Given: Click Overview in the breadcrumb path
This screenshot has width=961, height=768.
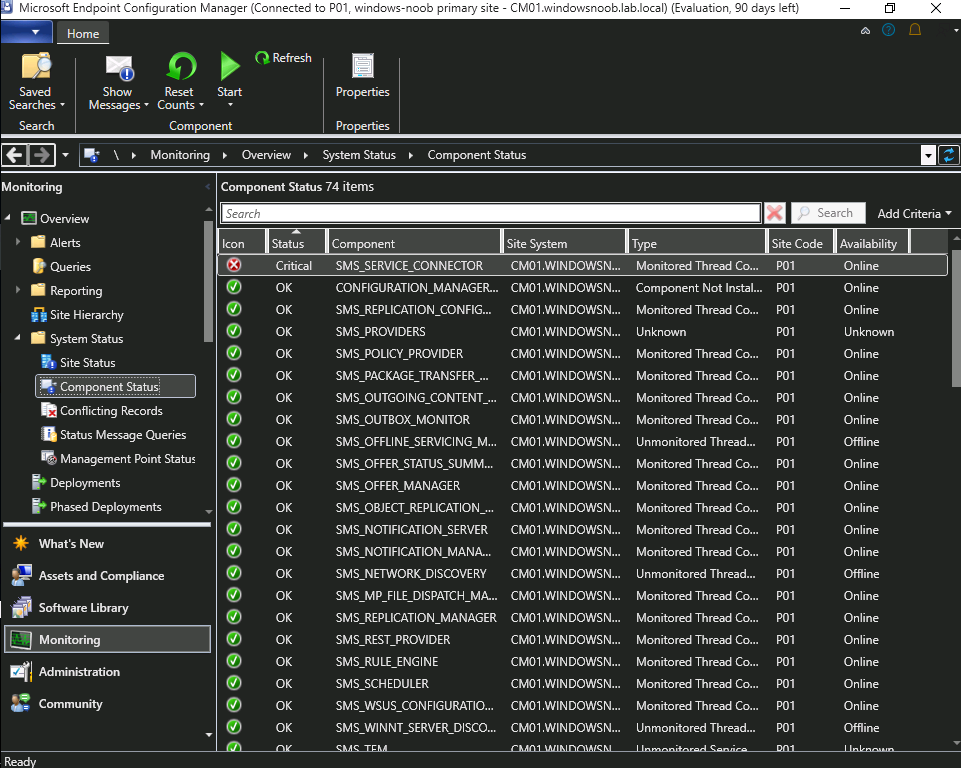Looking at the screenshot, I should (x=266, y=155).
